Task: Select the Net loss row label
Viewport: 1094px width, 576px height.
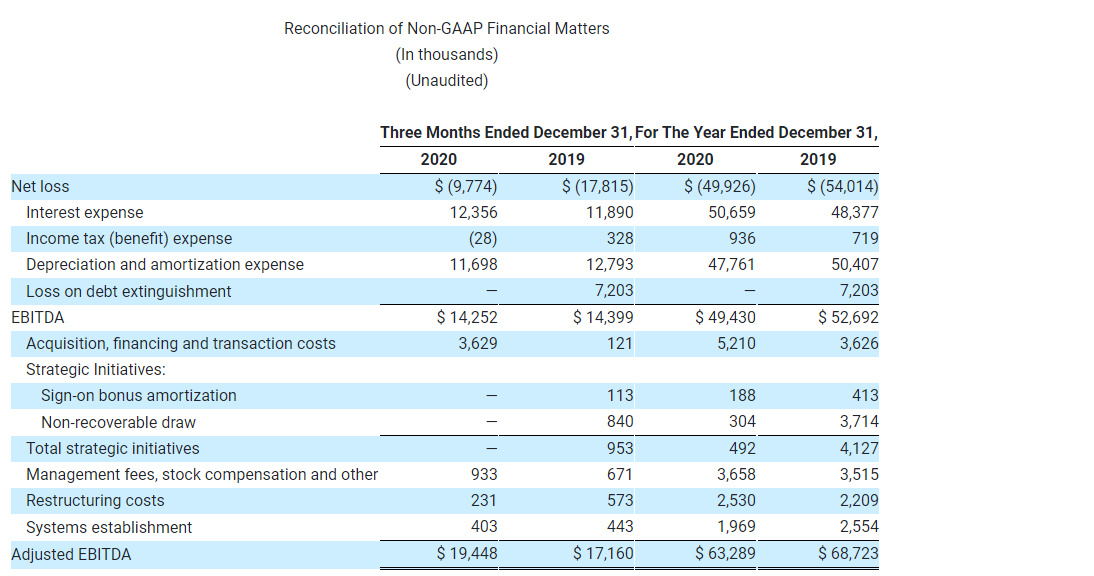Action: tap(38, 185)
